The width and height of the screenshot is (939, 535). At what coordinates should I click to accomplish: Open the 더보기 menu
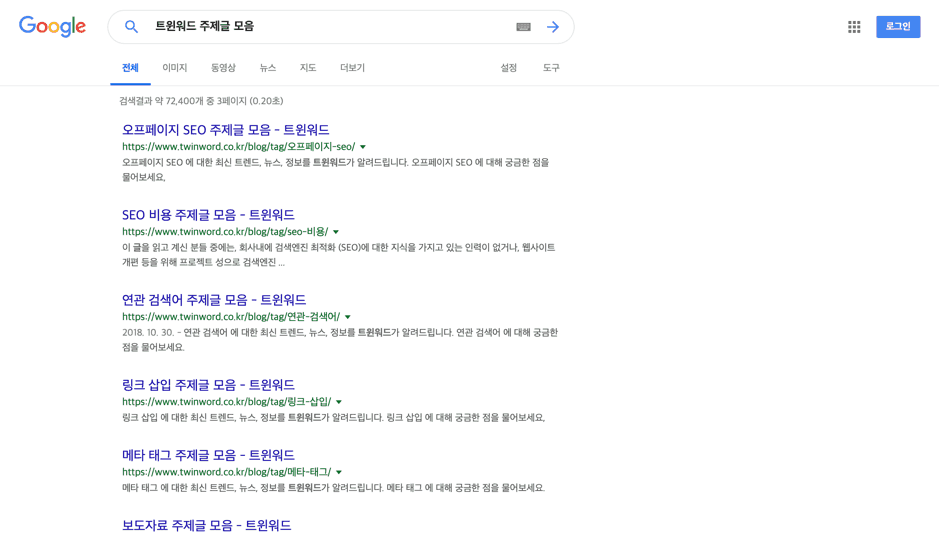point(352,68)
